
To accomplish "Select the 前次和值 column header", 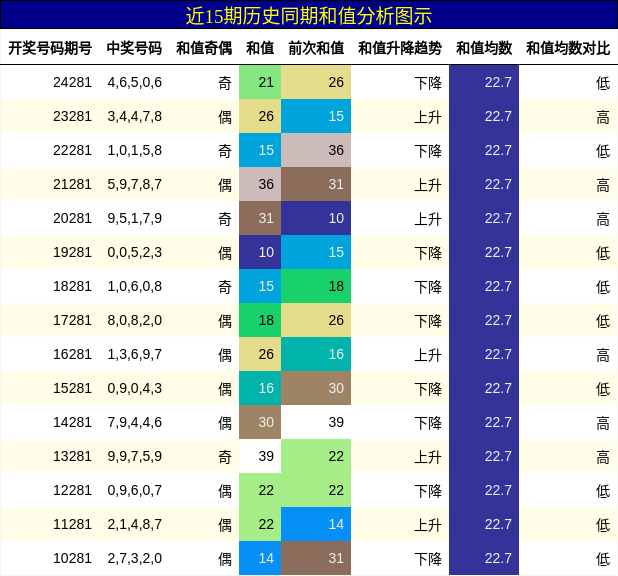I will pyautogui.click(x=316, y=47).
